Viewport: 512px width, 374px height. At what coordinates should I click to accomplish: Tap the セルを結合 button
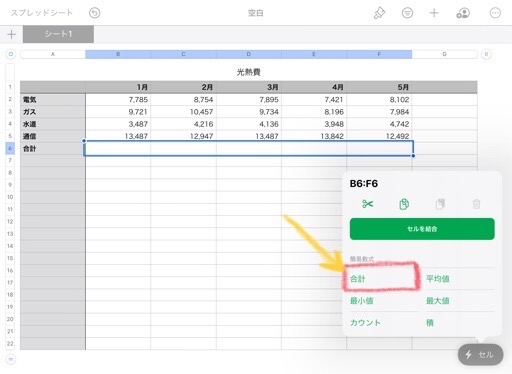[x=422, y=229]
